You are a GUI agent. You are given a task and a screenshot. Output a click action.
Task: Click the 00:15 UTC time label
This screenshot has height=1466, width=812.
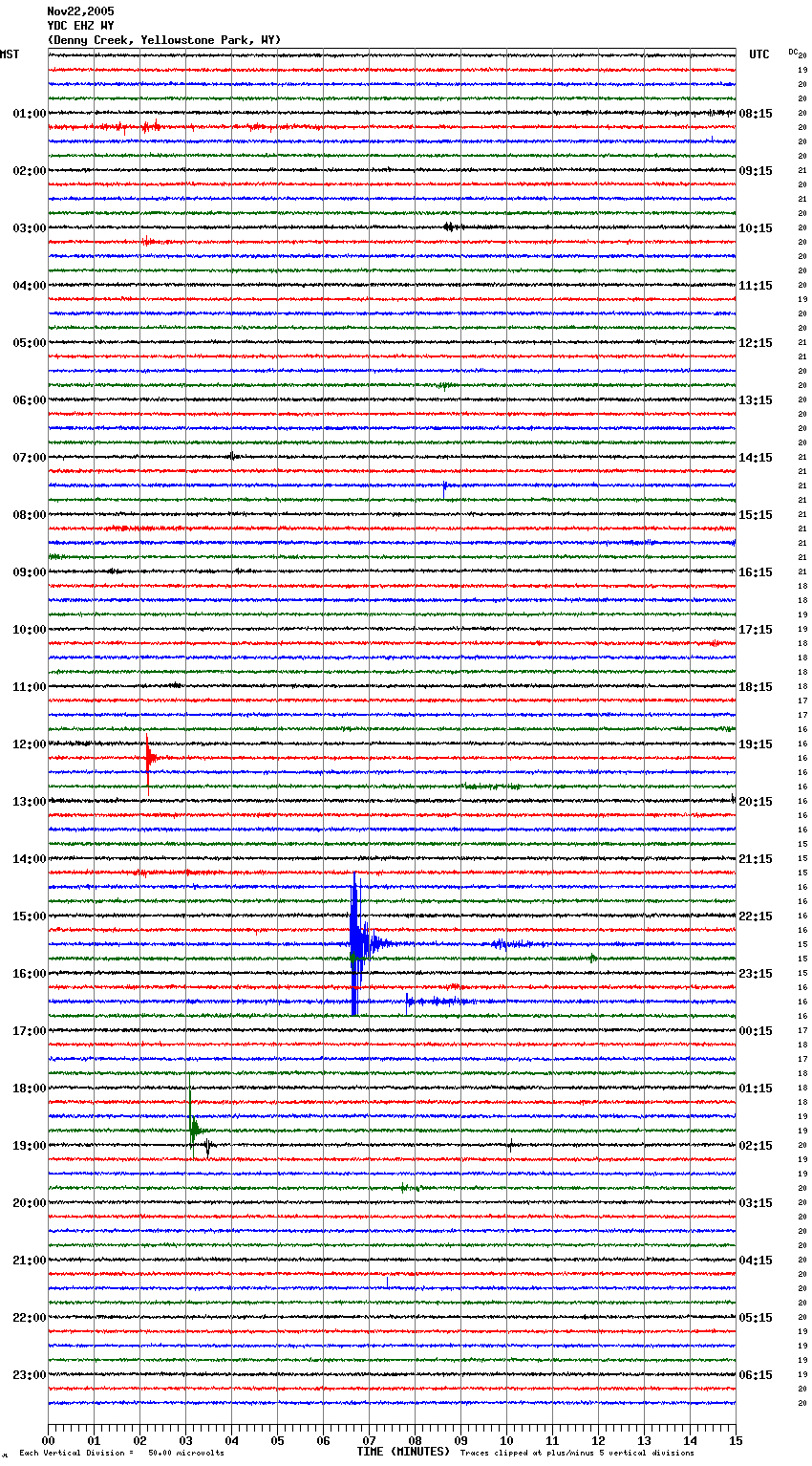(x=756, y=1031)
